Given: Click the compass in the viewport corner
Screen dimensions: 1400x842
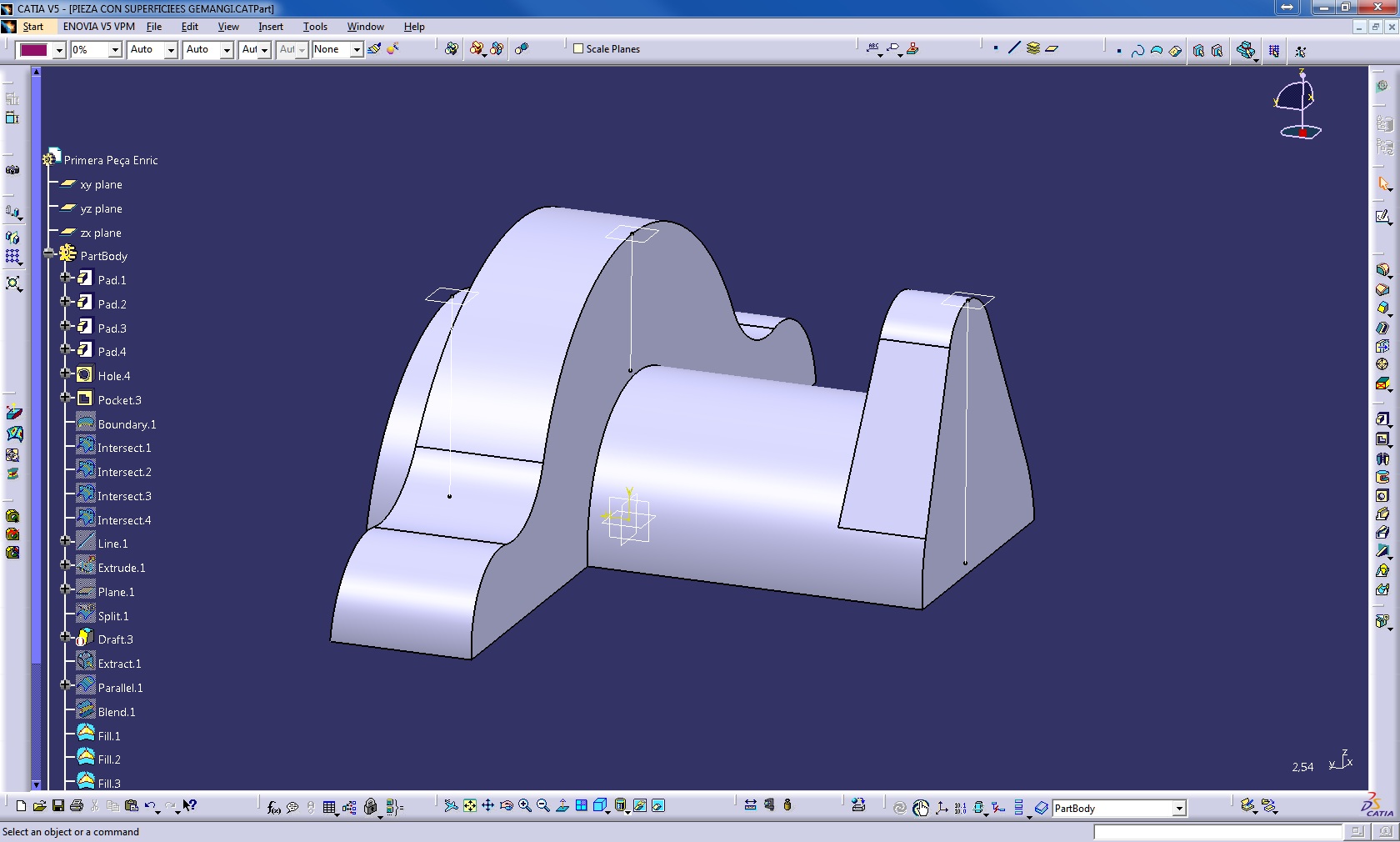Looking at the screenshot, I should (x=1297, y=105).
